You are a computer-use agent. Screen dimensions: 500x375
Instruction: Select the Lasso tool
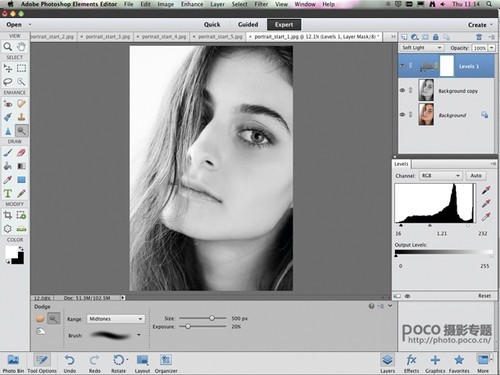click(8, 82)
